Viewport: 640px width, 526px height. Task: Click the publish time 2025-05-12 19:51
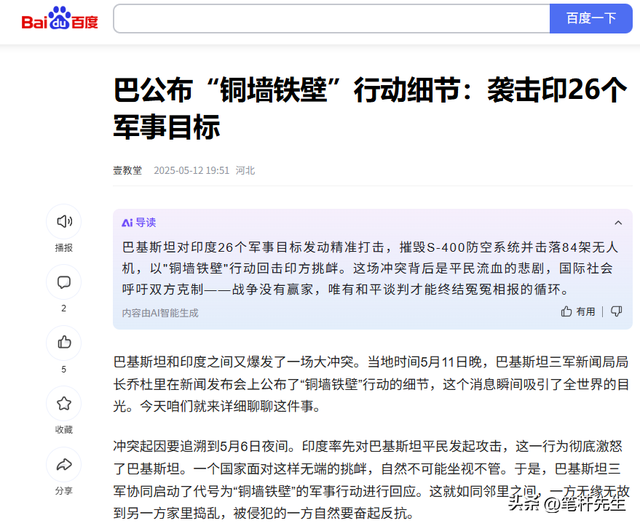[x=191, y=171]
